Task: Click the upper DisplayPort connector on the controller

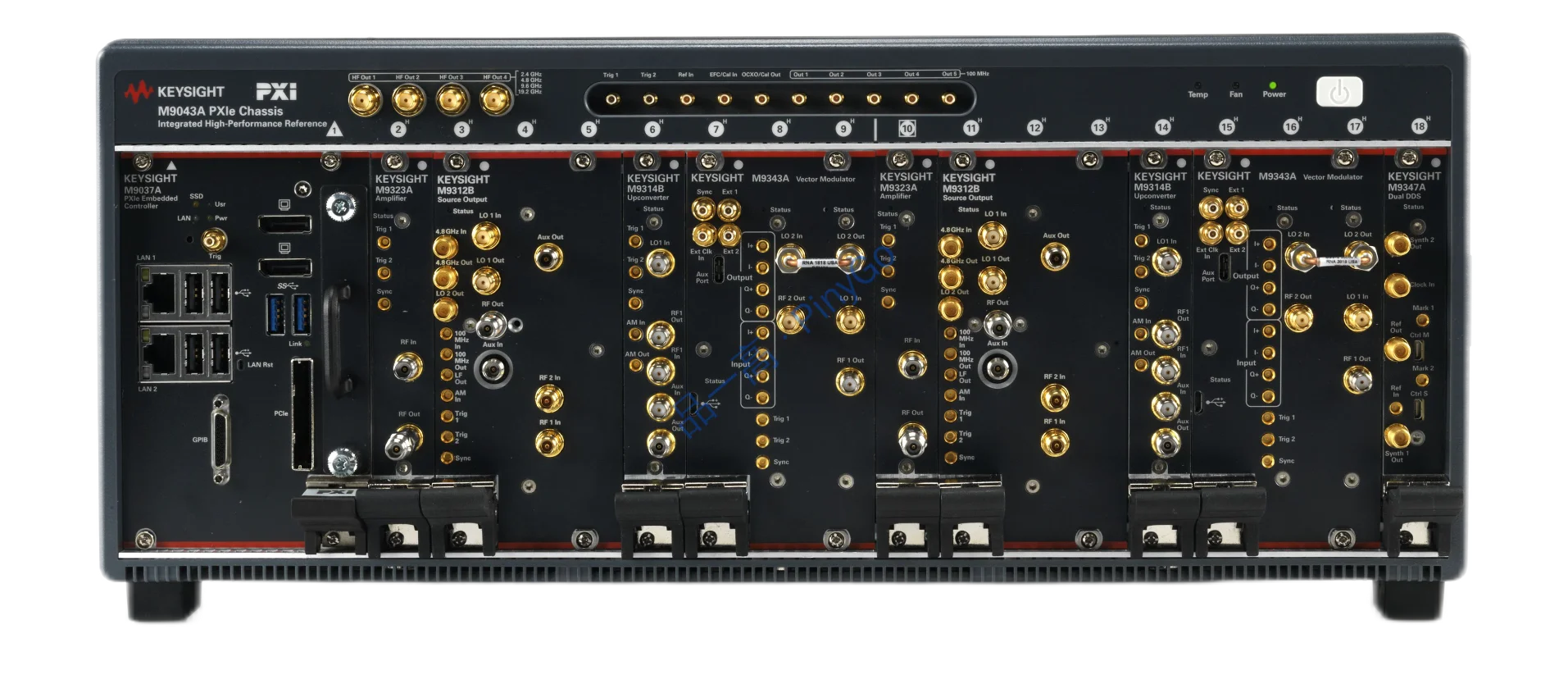Action: click(x=284, y=223)
